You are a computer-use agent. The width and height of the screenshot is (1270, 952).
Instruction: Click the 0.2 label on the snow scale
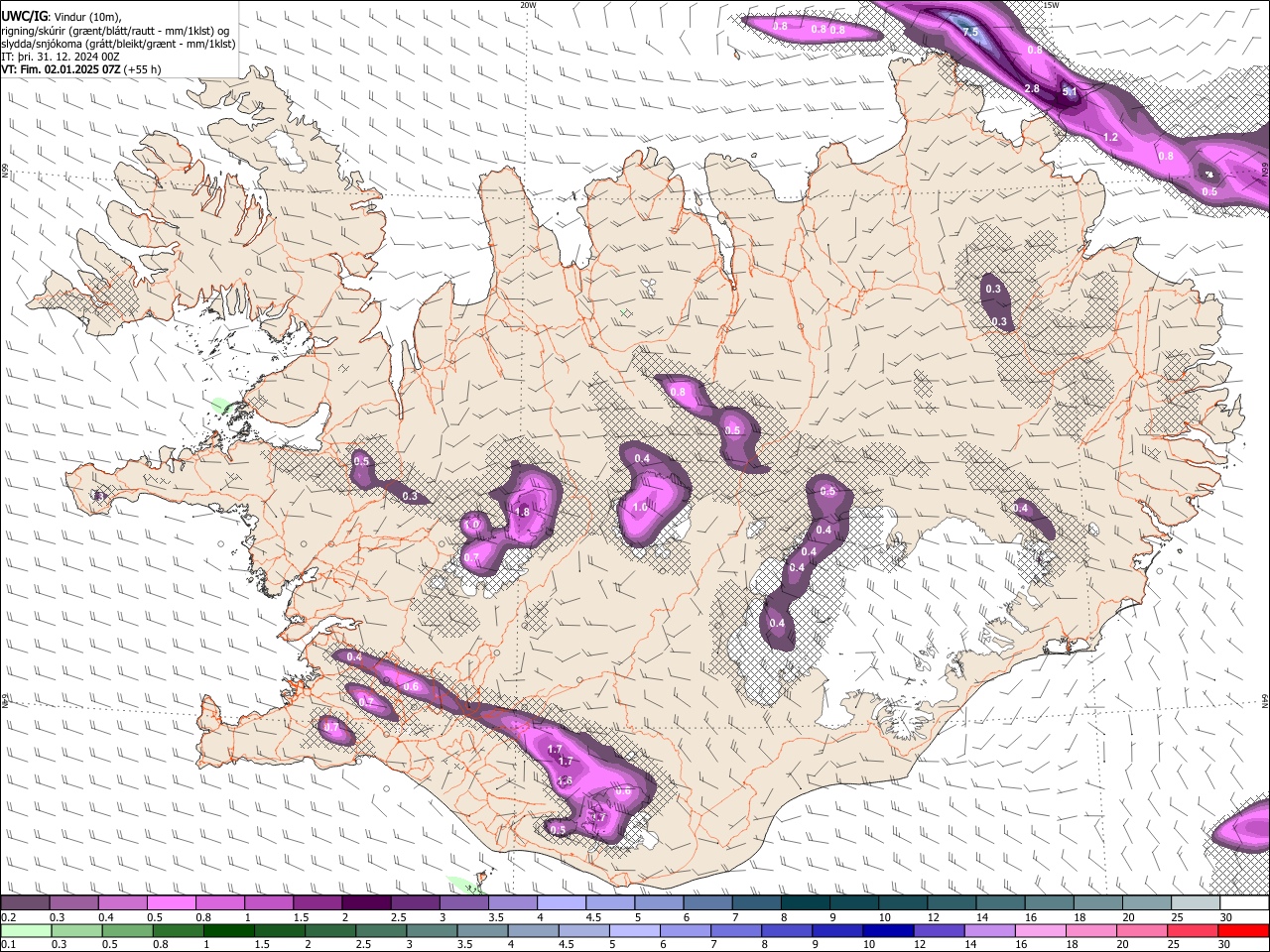tap(8, 918)
